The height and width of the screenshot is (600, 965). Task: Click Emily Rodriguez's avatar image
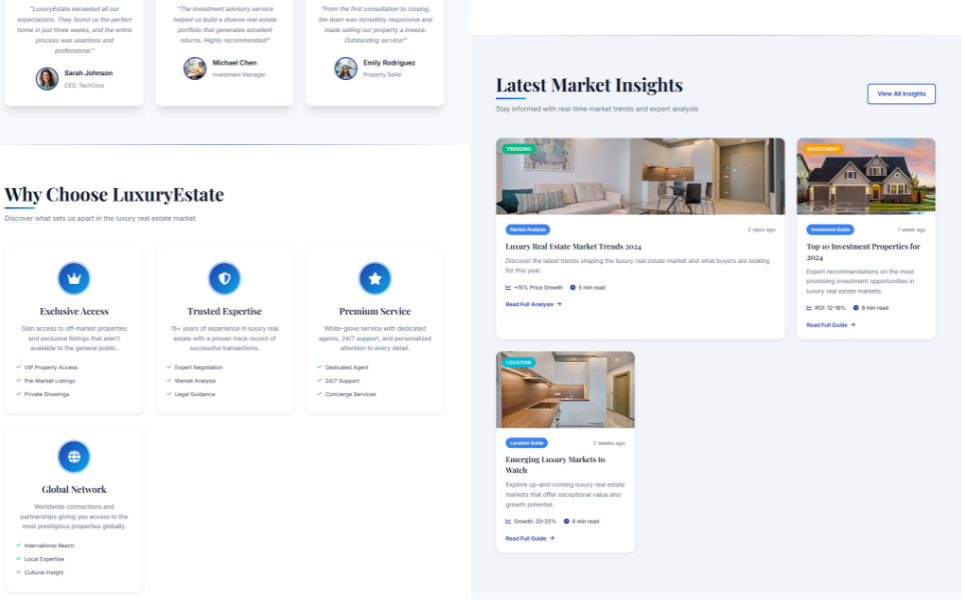coord(346,68)
